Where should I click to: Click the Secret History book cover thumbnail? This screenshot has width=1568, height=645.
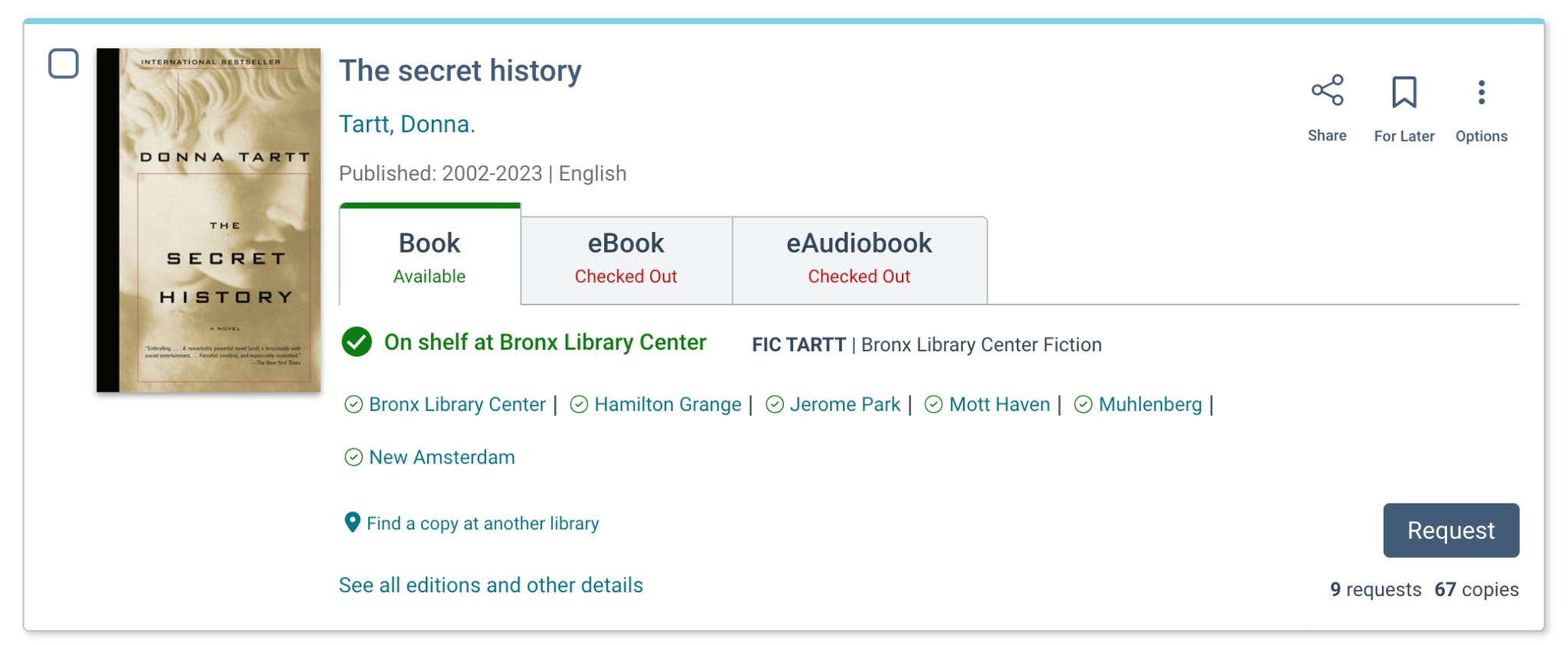click(208, 220)
